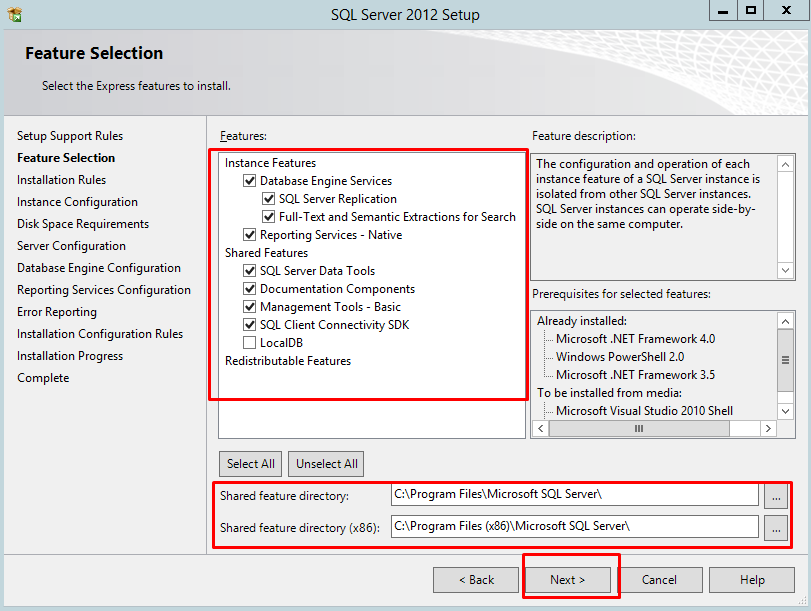Select Installation Progress step
This screenshot has width=811, height=611.
[70, 356]
